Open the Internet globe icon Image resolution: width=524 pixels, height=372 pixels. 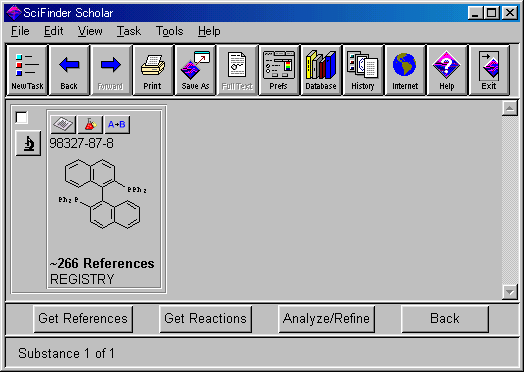click(x=405, y=71)
